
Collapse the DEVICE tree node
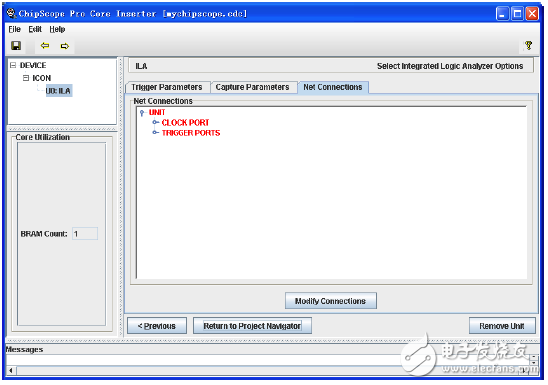coord(13,65)
